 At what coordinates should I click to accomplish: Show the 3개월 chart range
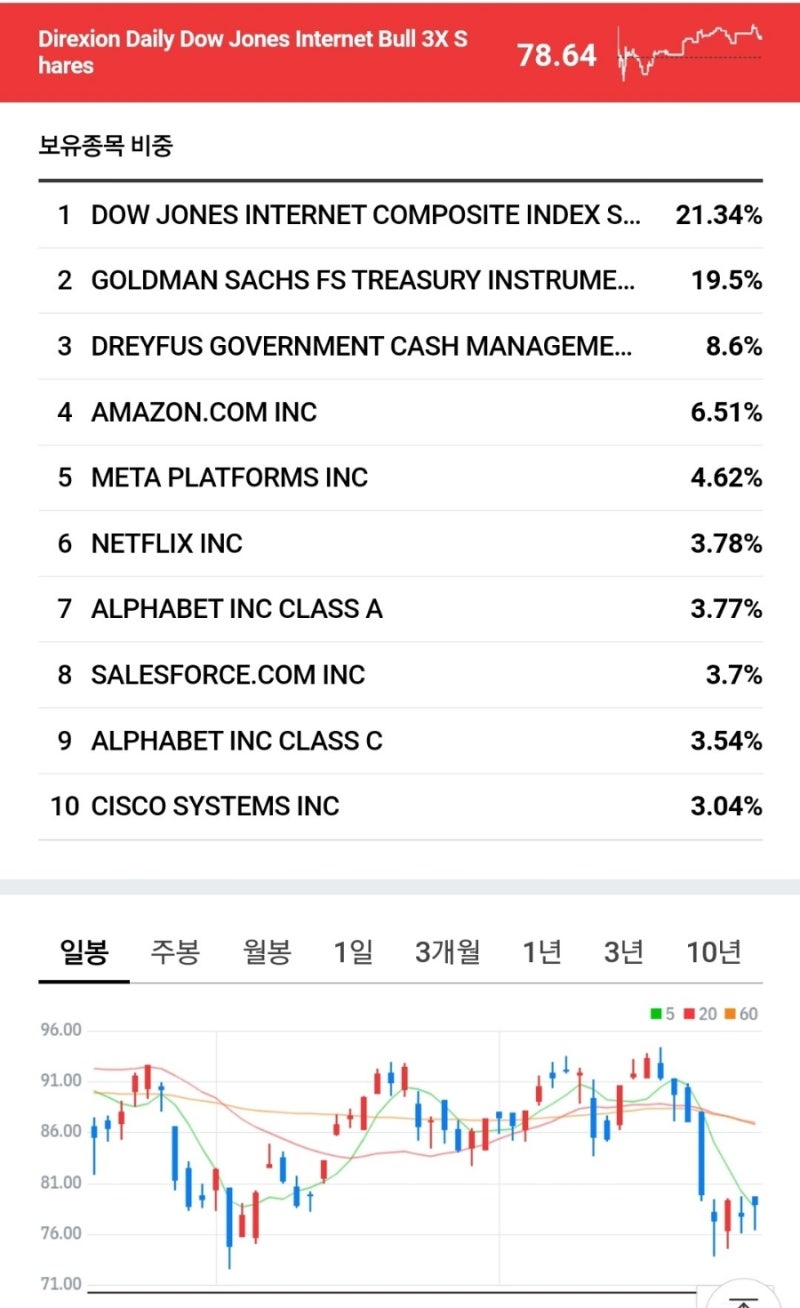pyautogui.click(x=447, y=952)
